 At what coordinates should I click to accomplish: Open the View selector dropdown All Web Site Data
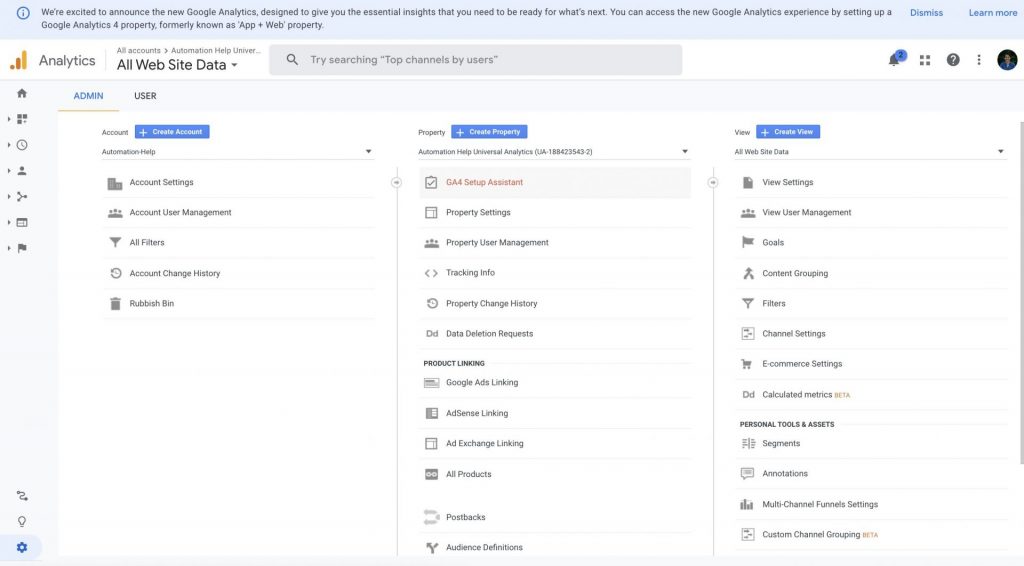[870, 151]
